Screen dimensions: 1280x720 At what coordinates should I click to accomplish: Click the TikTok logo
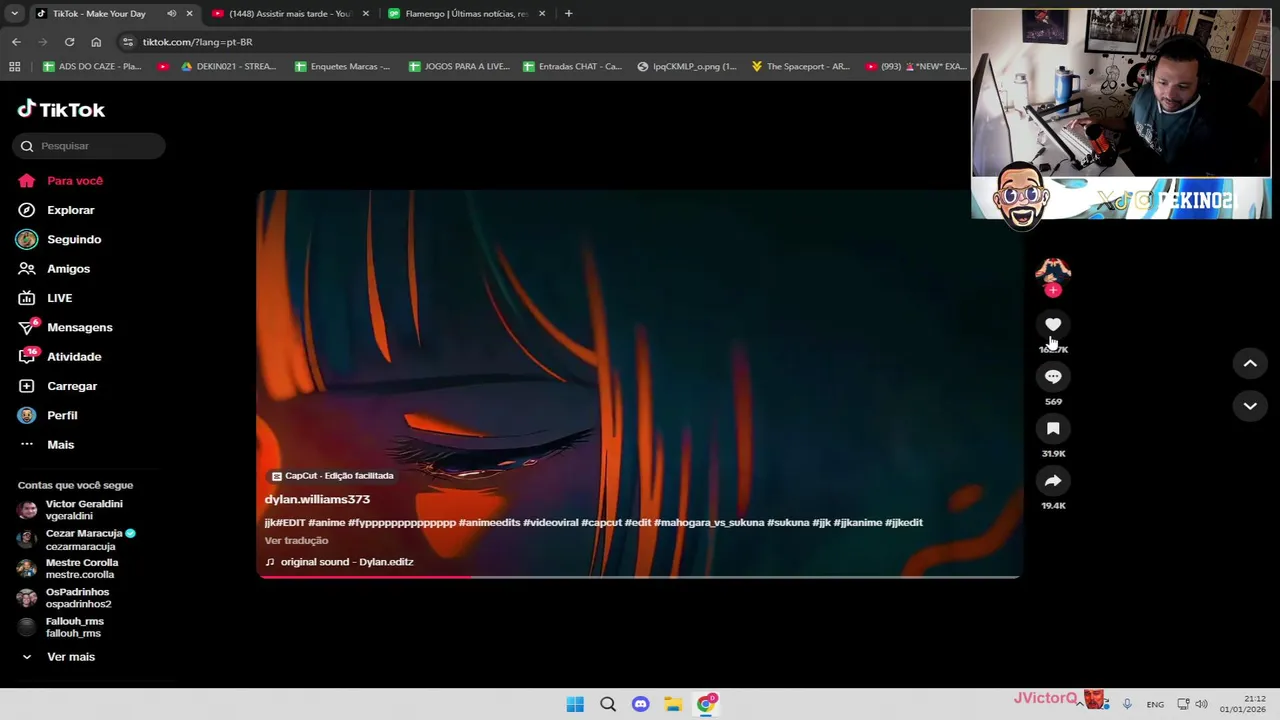61,109
